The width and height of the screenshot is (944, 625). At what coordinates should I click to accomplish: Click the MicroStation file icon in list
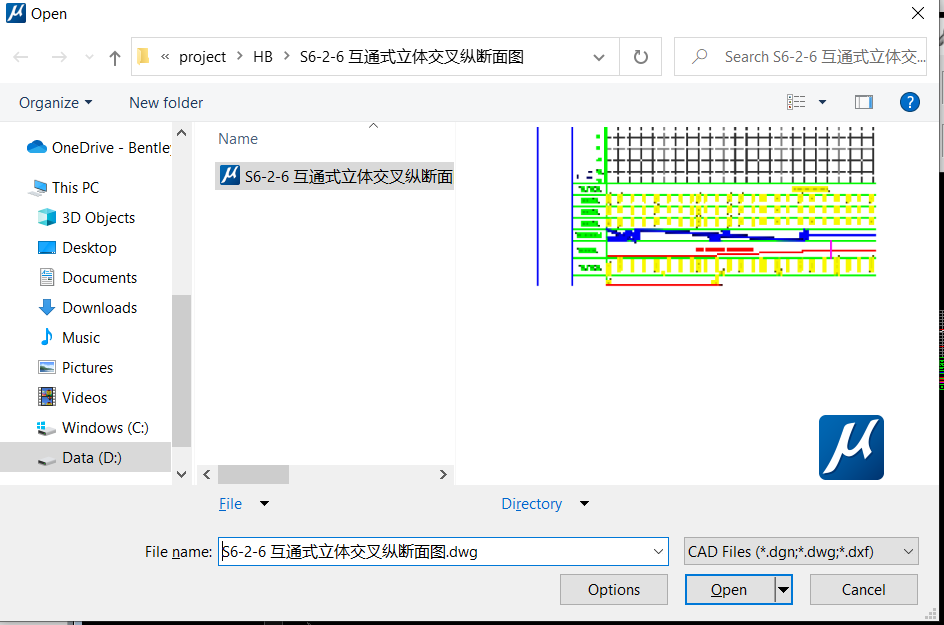(x=229, y=177)
